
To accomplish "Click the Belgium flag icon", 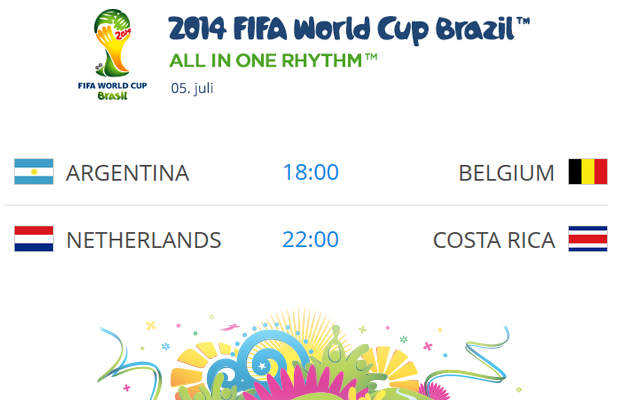I will pyautogui.click(x=587, y=172).
